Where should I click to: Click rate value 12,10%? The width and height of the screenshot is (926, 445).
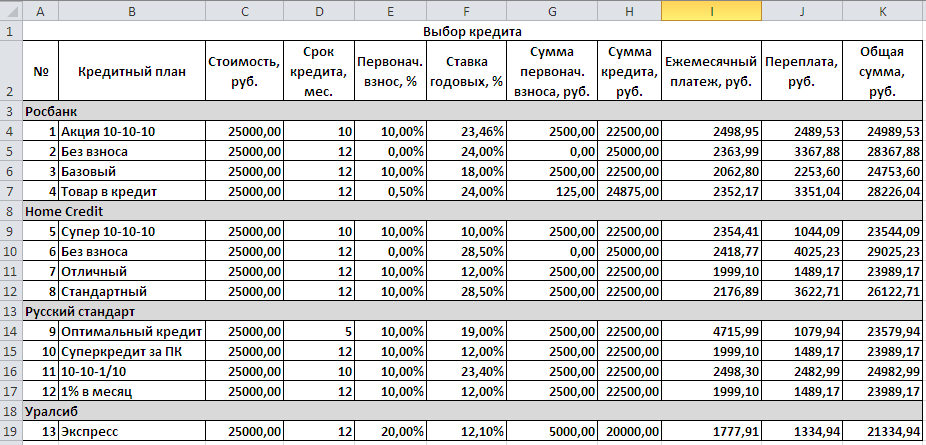coord(466,432)
